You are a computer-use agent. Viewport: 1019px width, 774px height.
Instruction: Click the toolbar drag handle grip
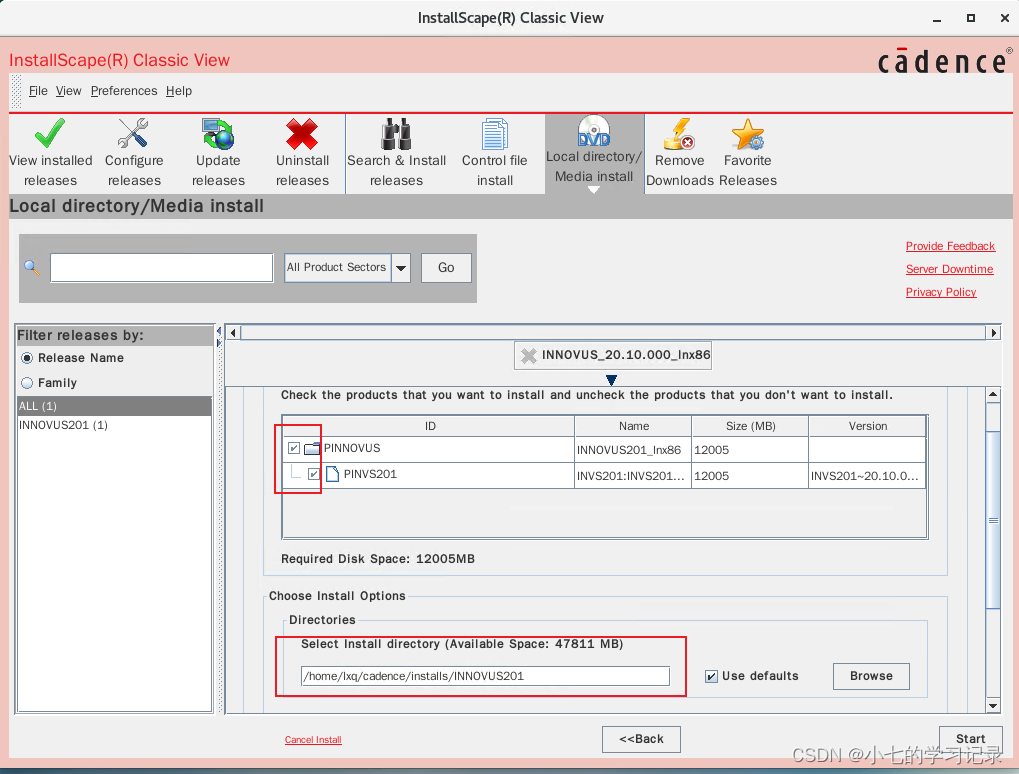16,91
